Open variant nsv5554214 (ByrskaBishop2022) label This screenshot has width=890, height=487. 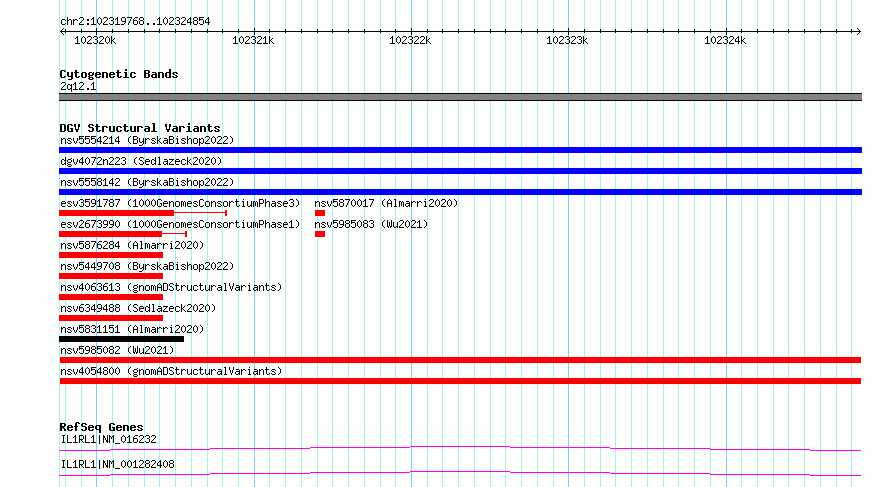(147, 140)
